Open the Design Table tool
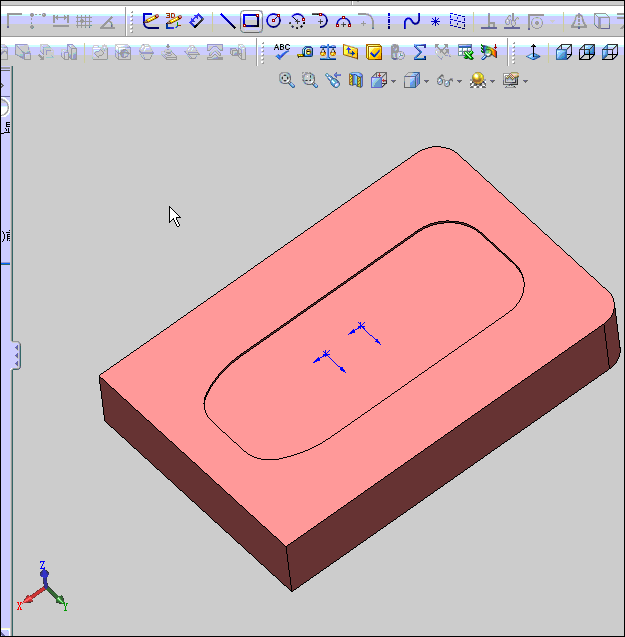Viewport: 625px width, 637px height. click(x=466, y=52)
